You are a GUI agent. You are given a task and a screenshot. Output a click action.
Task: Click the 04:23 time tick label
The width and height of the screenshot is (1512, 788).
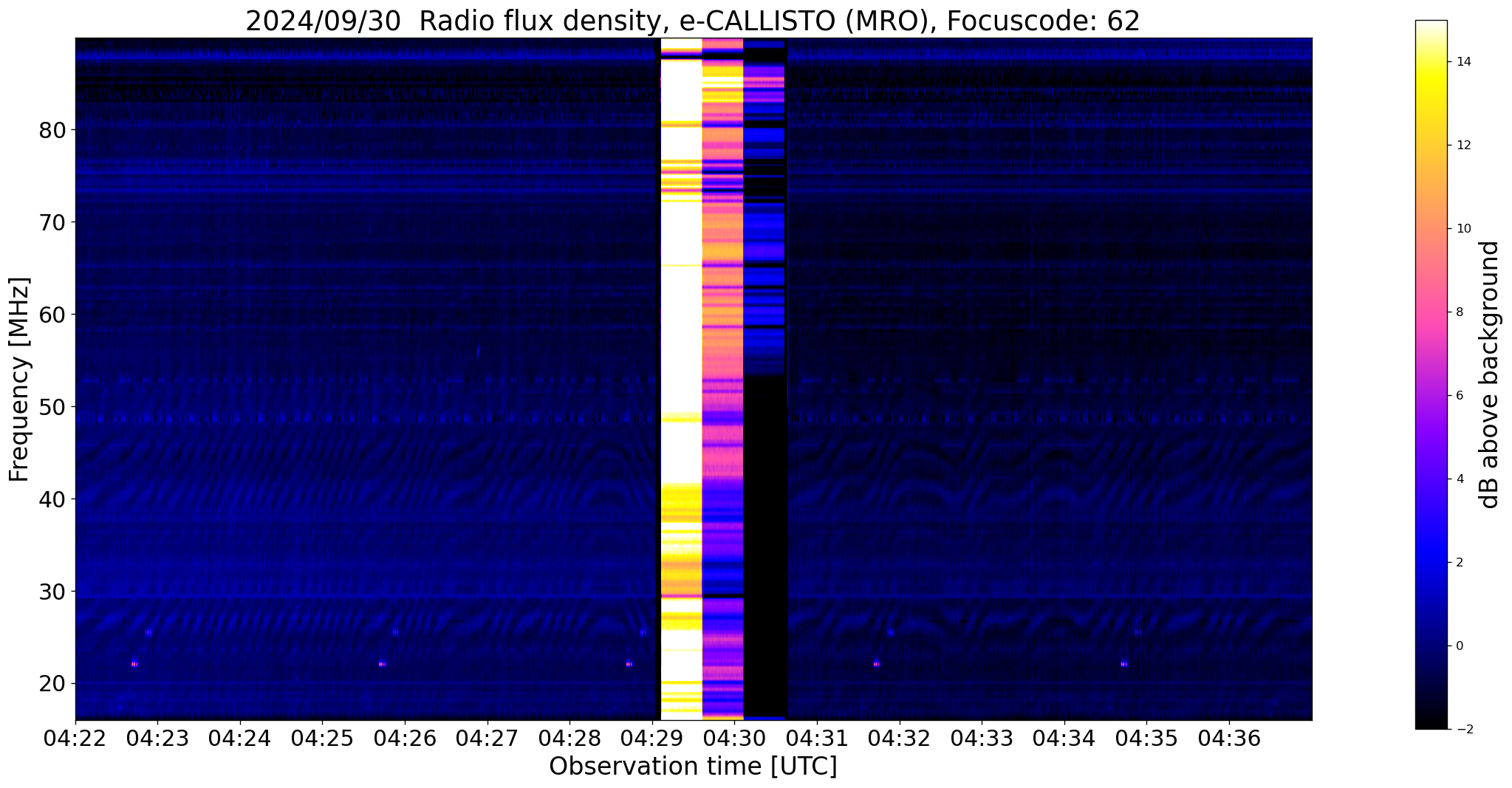pos(157,739)
